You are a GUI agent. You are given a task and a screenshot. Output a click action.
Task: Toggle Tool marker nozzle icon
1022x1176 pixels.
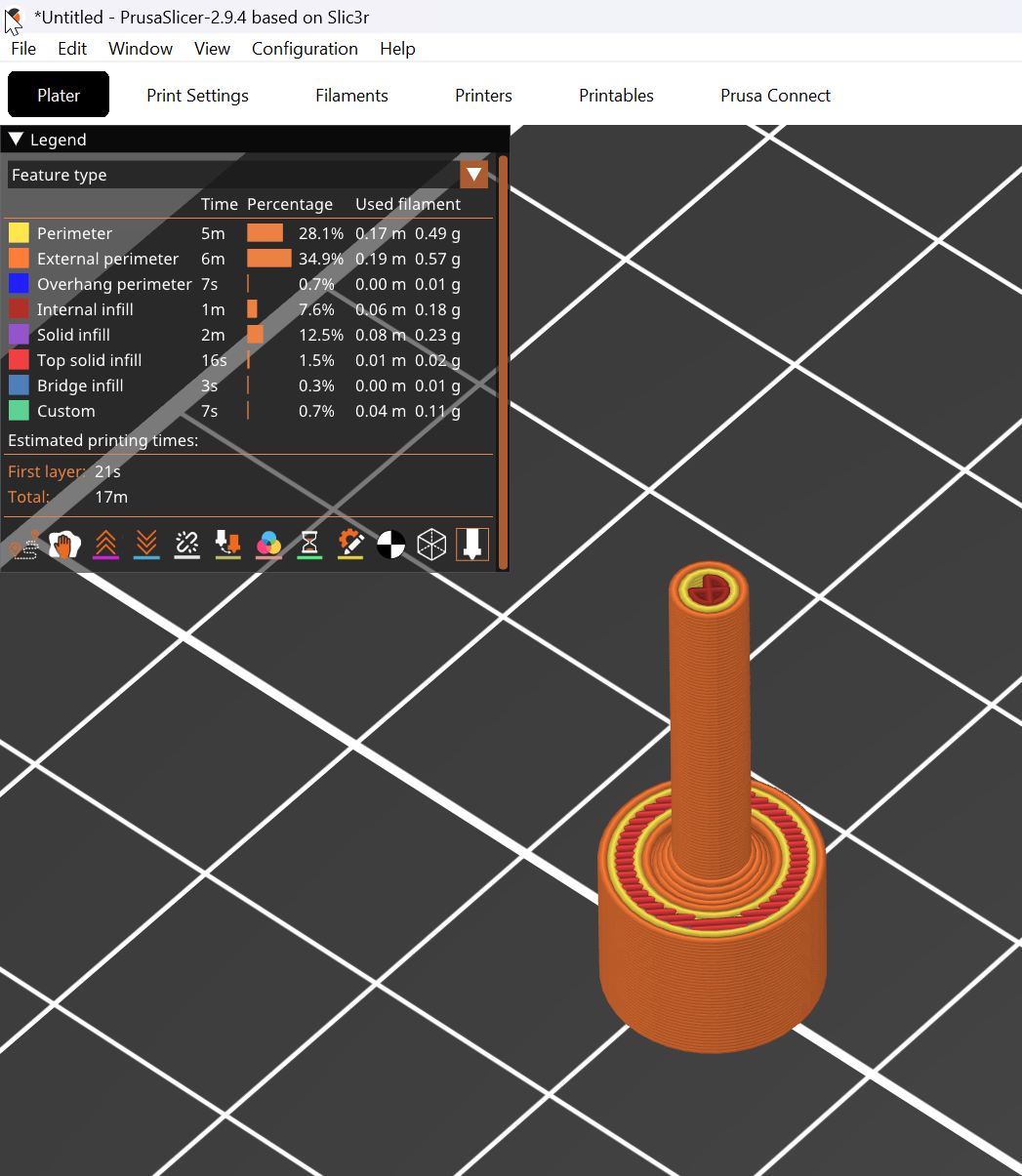pos(472,545)
